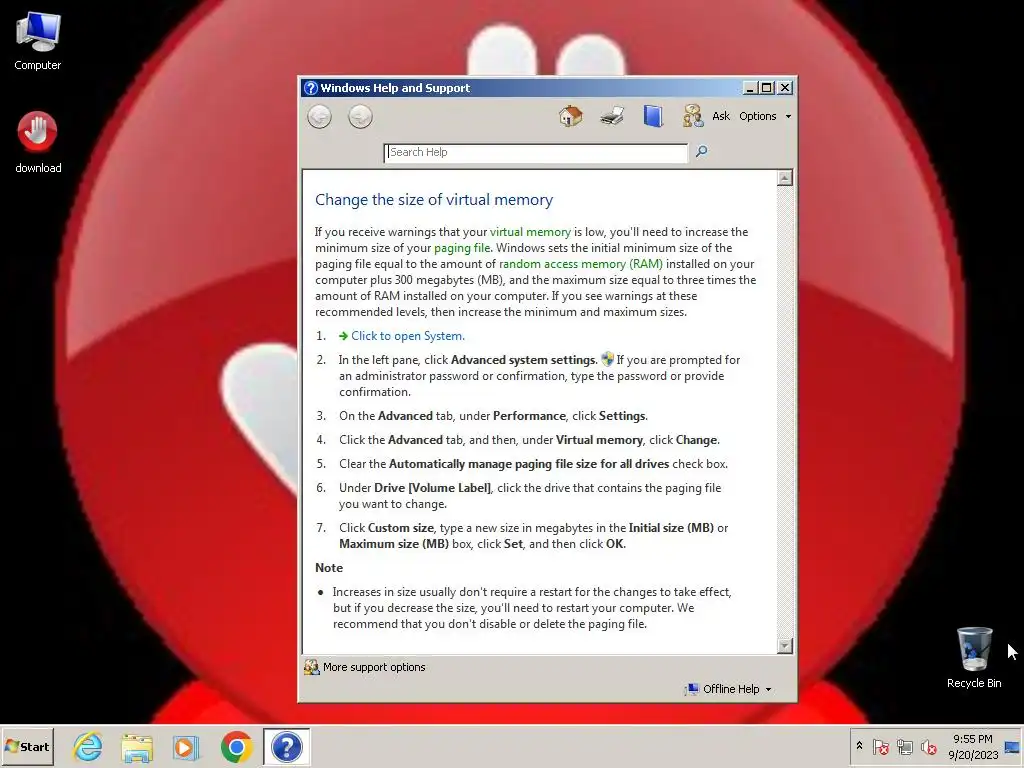
Task: Click the 'Custom size' text in step 7
Action: (x=400, y=528)
